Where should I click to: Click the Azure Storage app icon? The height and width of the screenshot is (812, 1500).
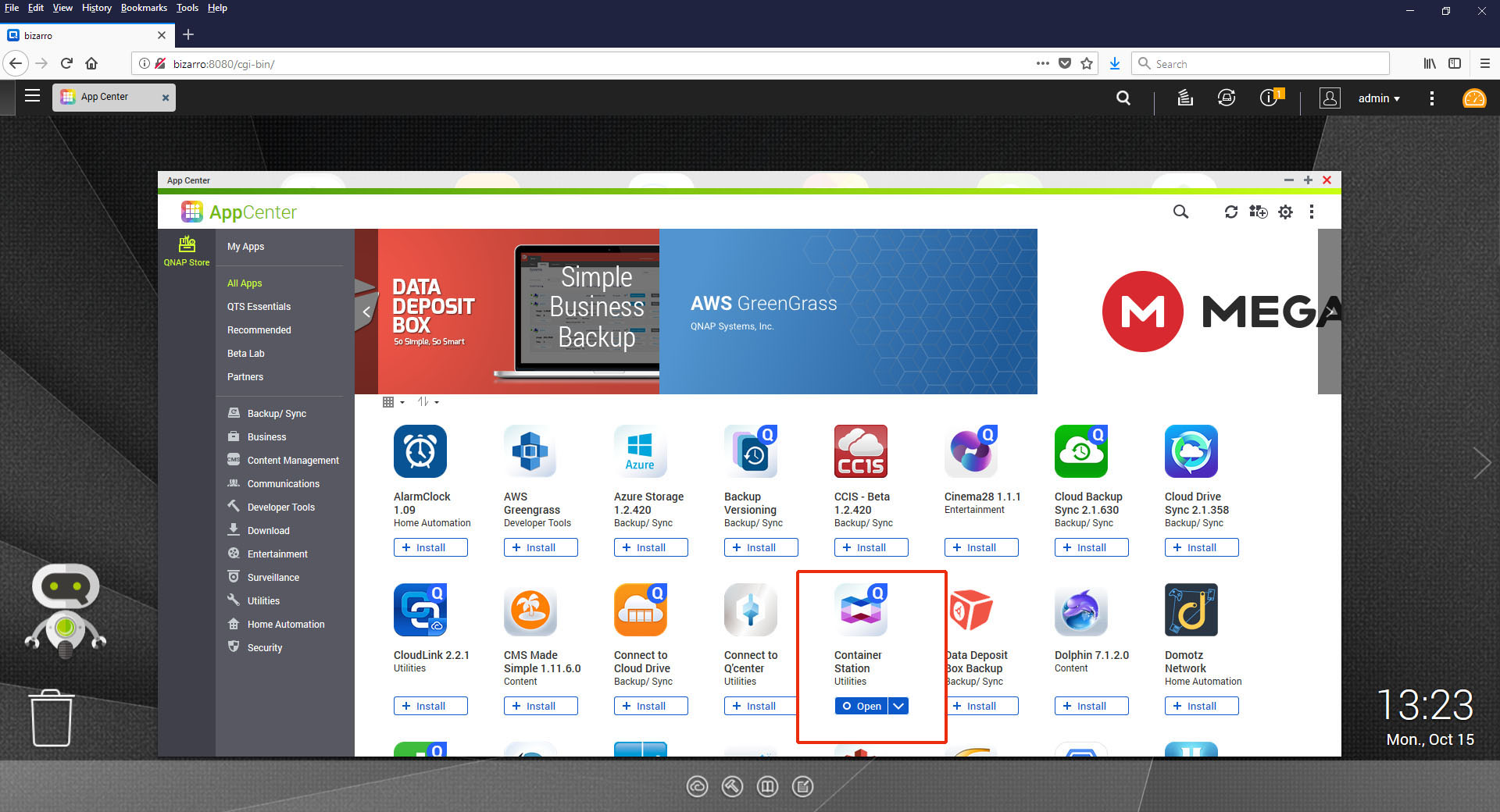641,451
